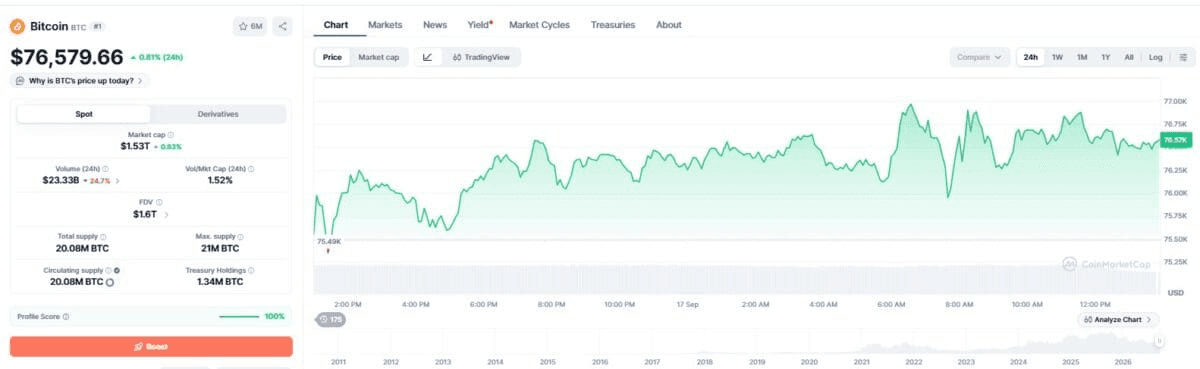This screenshot has height=369, width=1200.
Task: Click the Treasury Holdings info icon
Action: pos(251,270)
